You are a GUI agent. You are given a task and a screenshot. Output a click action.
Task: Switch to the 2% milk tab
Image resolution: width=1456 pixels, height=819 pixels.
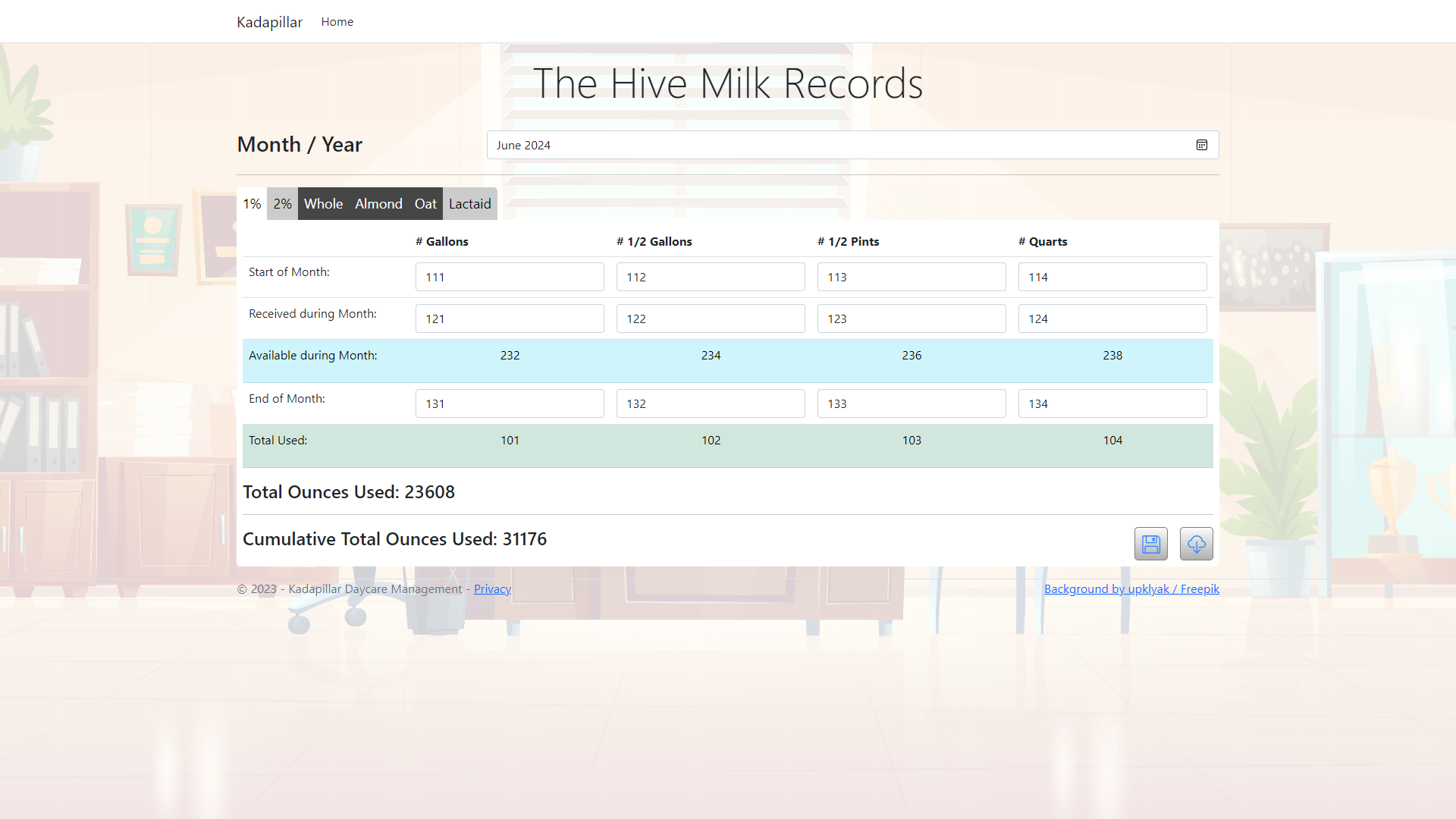(x=282, y=204)
